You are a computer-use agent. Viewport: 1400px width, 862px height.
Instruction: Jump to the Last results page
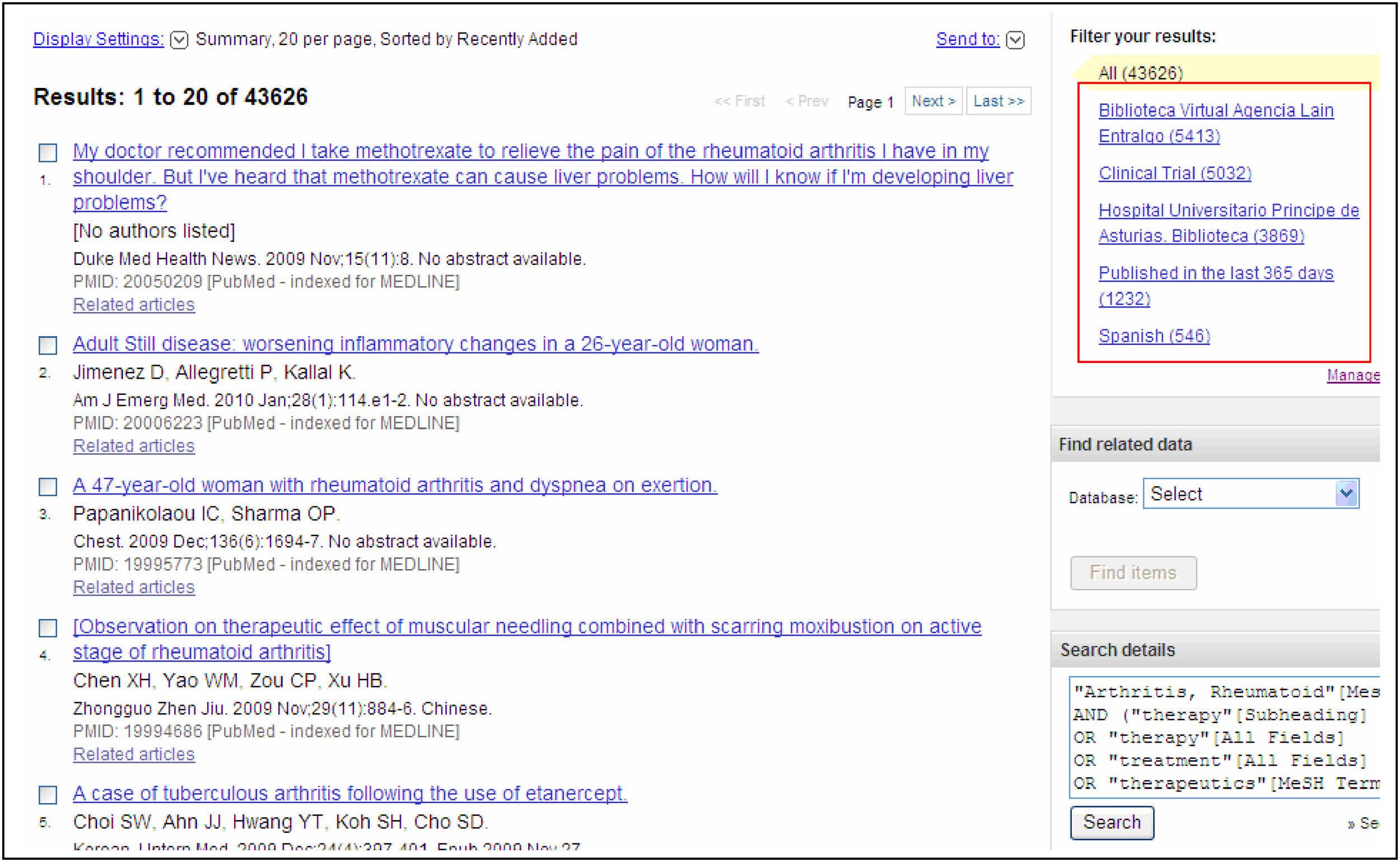point(998,101)
